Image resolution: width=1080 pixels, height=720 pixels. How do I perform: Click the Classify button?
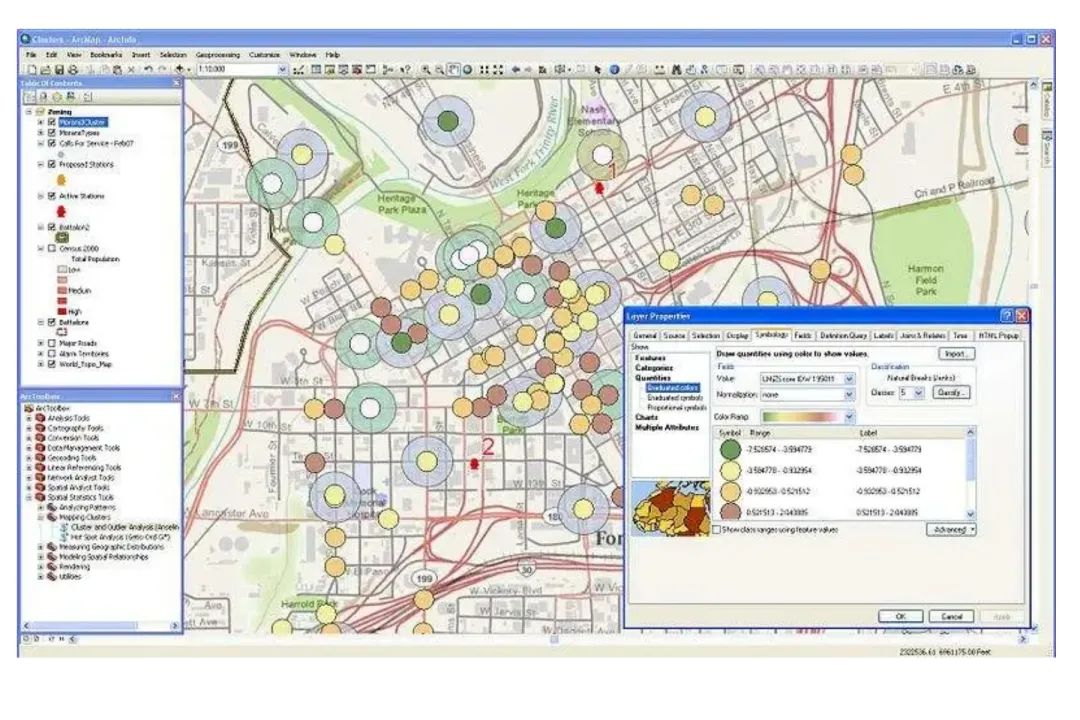[x=952, y=393]
